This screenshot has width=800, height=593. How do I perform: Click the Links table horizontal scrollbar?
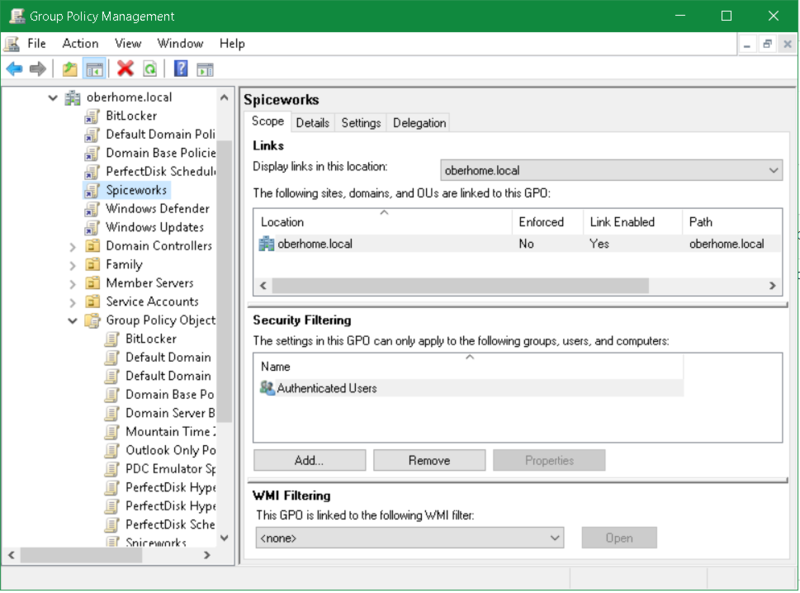click(x=460, y=286)
